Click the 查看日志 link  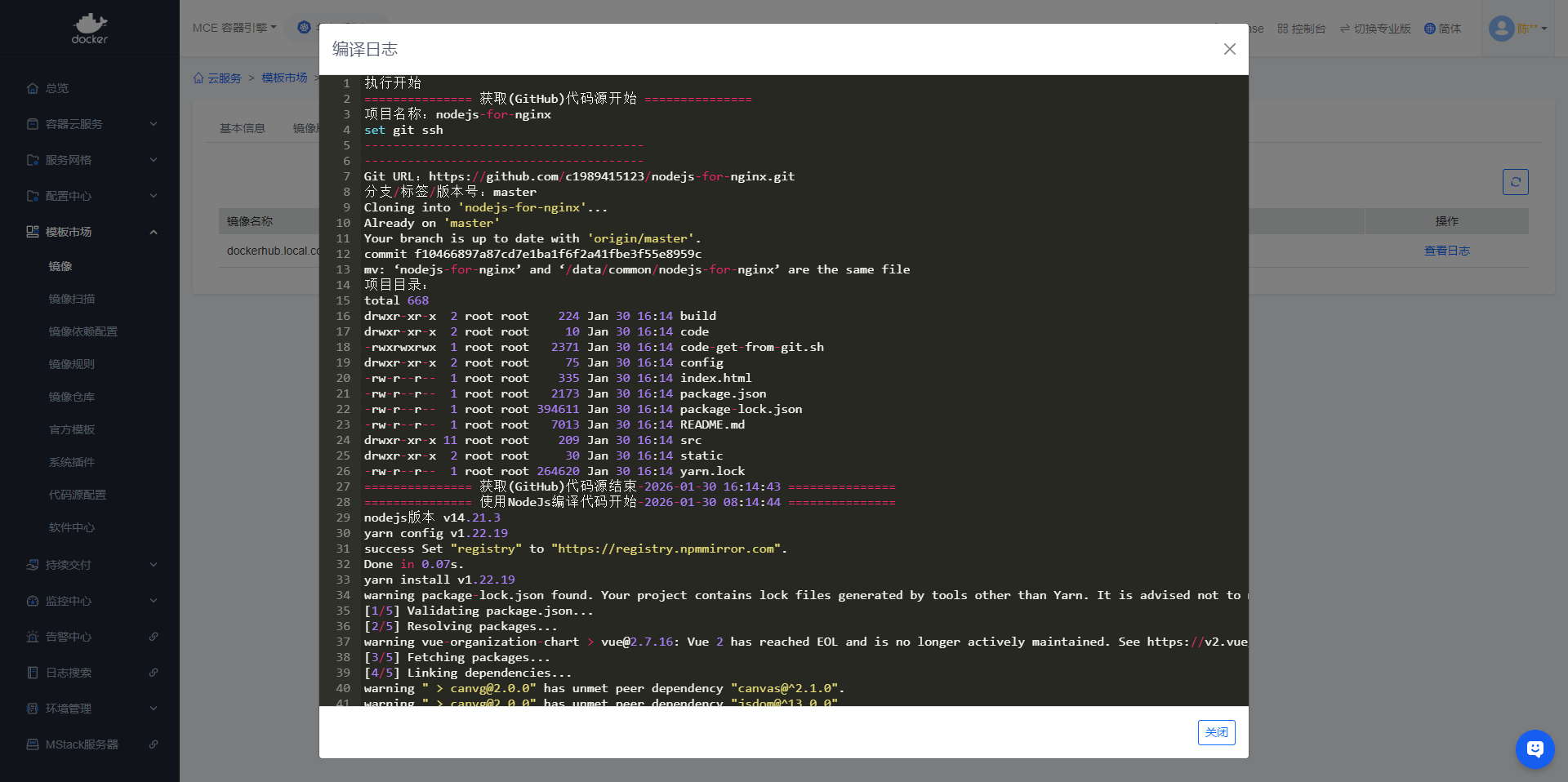pos(1446,251)
